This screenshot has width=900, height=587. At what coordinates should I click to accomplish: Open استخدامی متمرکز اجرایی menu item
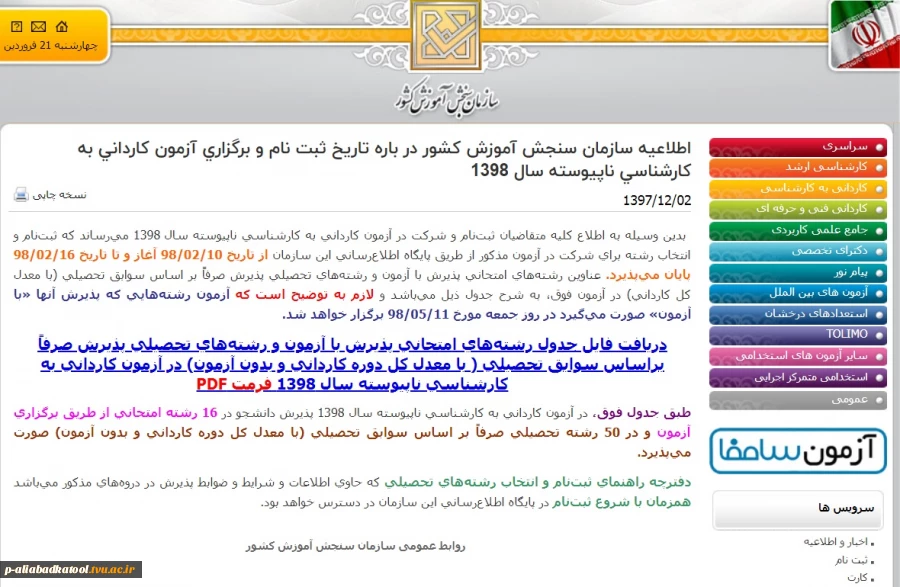coord(797,377)
